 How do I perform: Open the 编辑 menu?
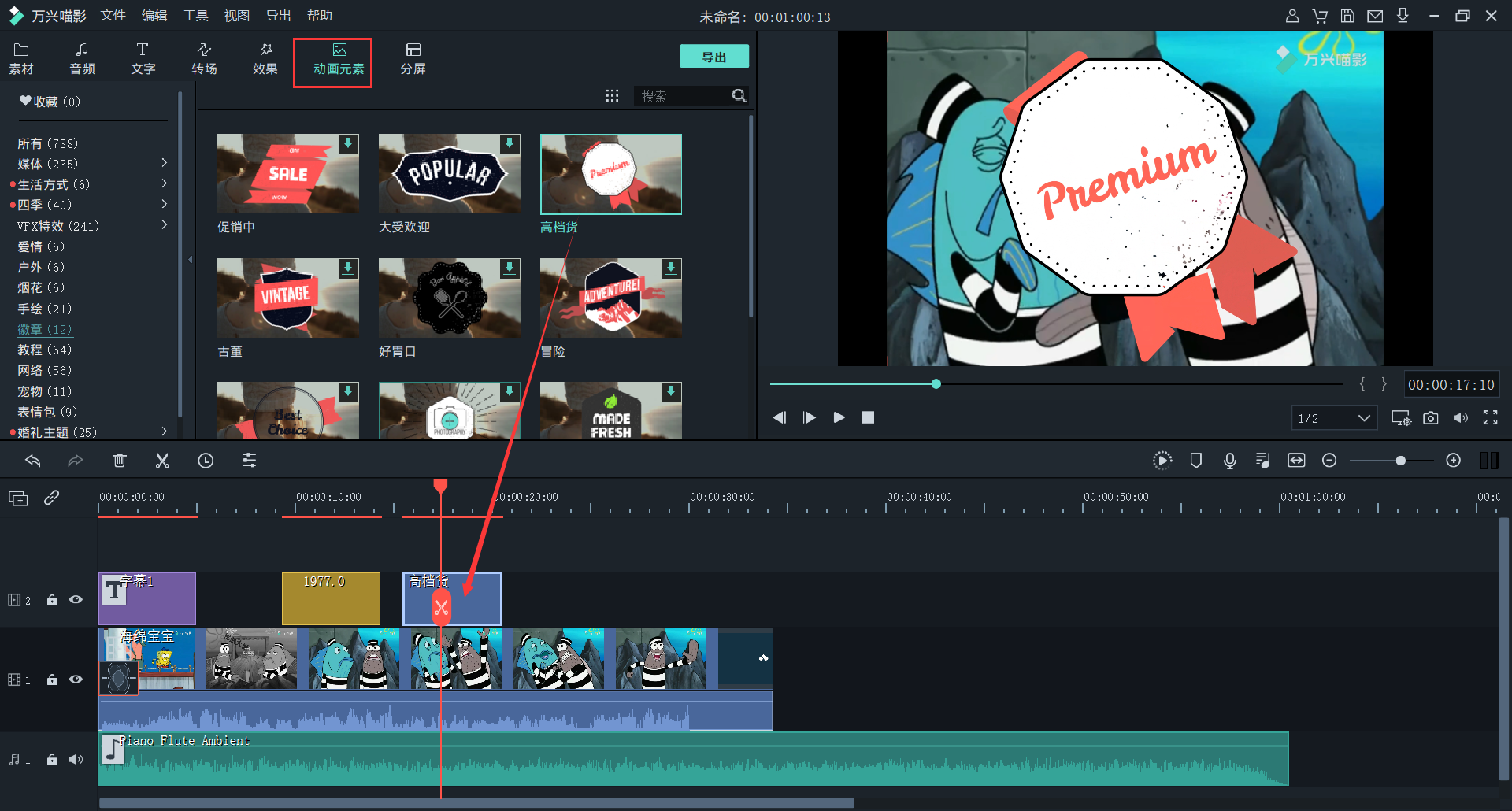154,16
